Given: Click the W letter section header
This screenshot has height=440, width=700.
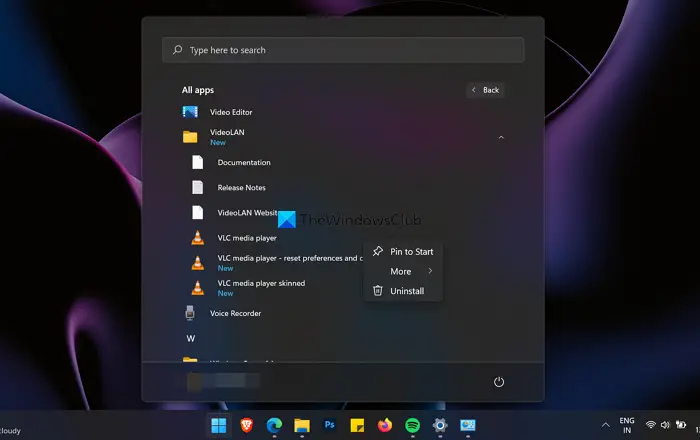Looking at the screenshot, I should click(191, 338).
